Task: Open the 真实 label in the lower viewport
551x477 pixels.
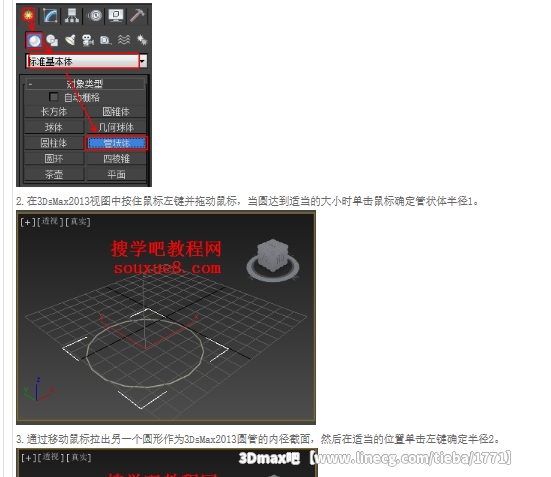Action: click(79, 458)
